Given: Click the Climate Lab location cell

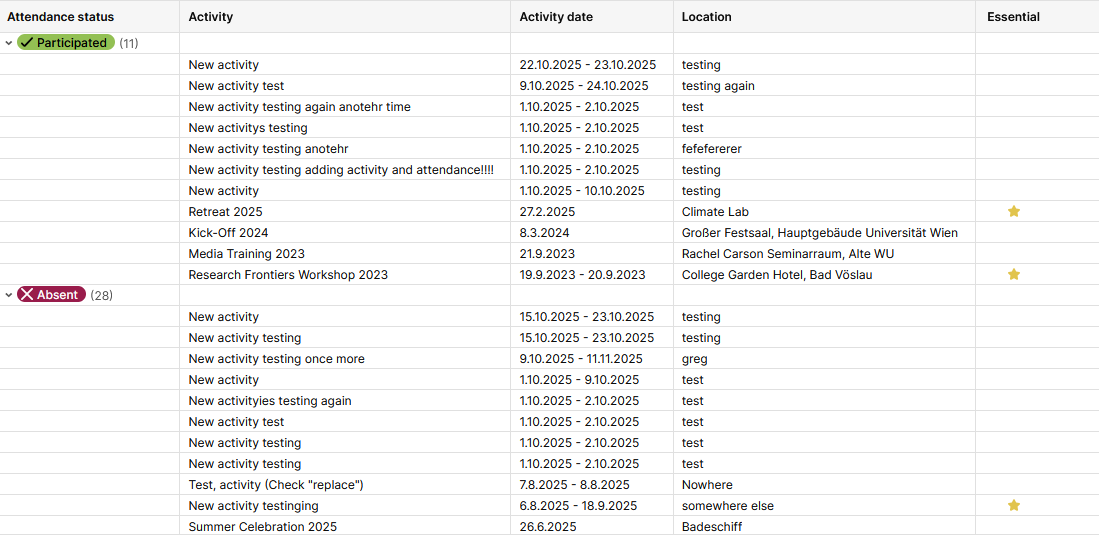Looking at the screenshot, I should coord(715,212).
